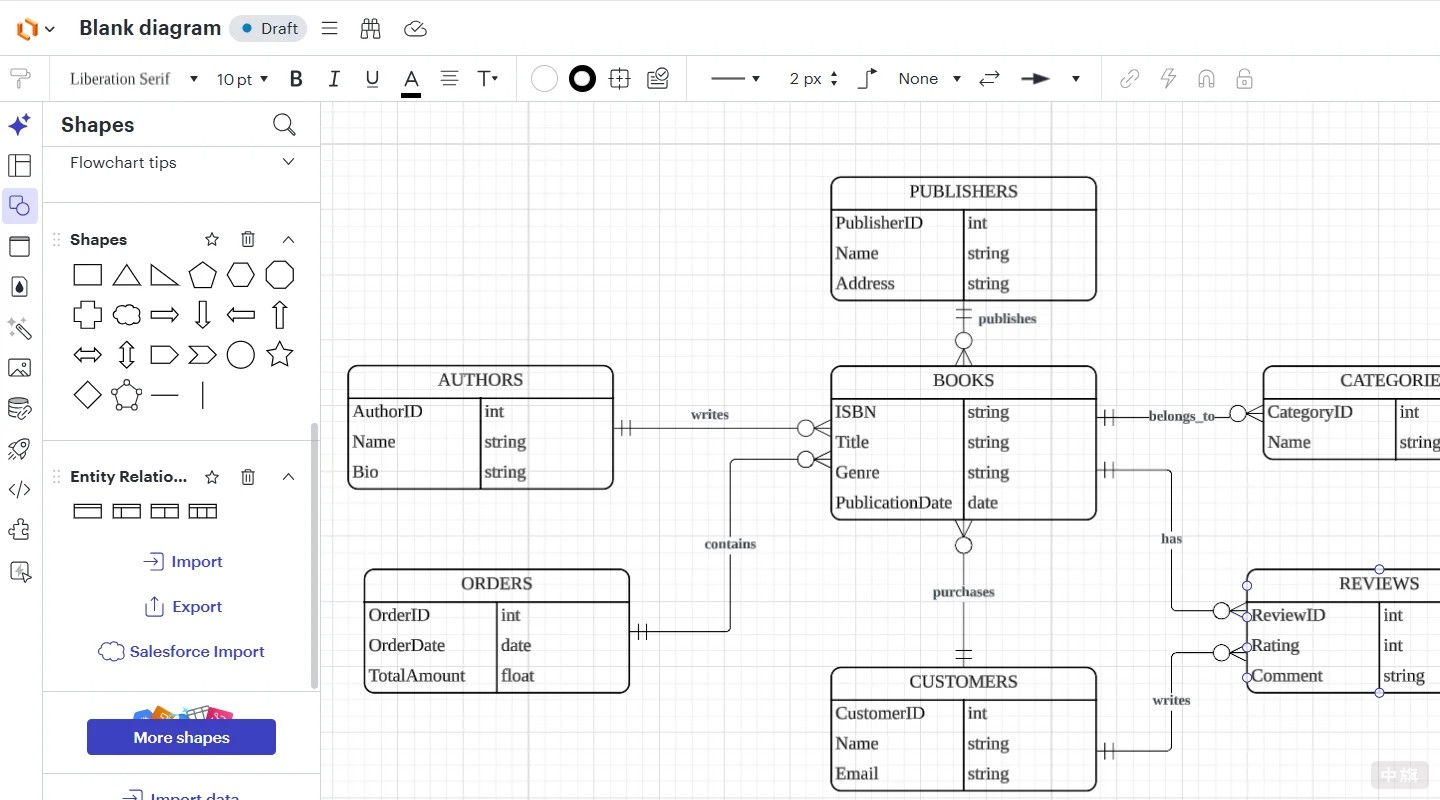This screenshot has width=1440, height=800.
Task: Click the Draft status badge
Action: click(267, 28)
